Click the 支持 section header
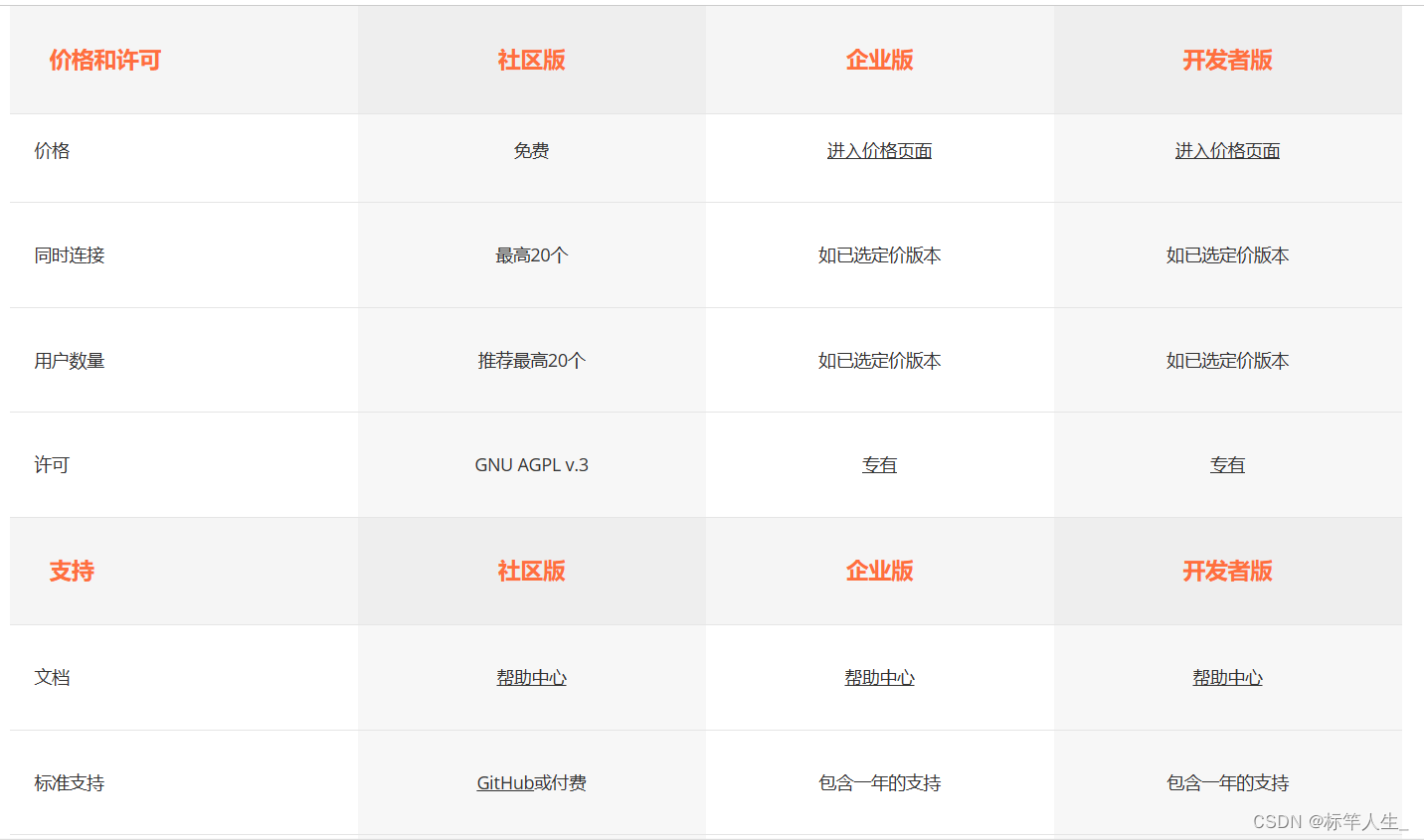Image resolution: width=1424 pixels, height=840 pixels. (x=71, y=572)
